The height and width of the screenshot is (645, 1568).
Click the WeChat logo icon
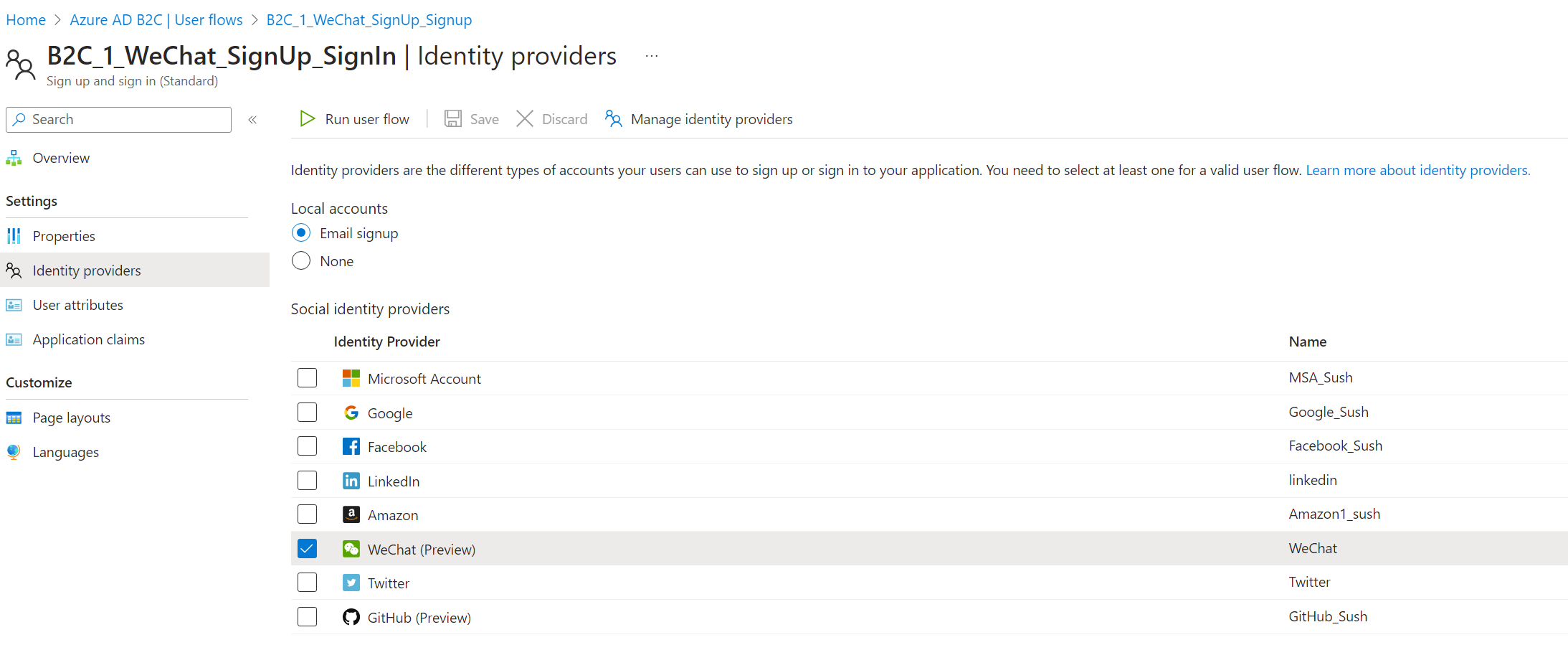[351, 549]
